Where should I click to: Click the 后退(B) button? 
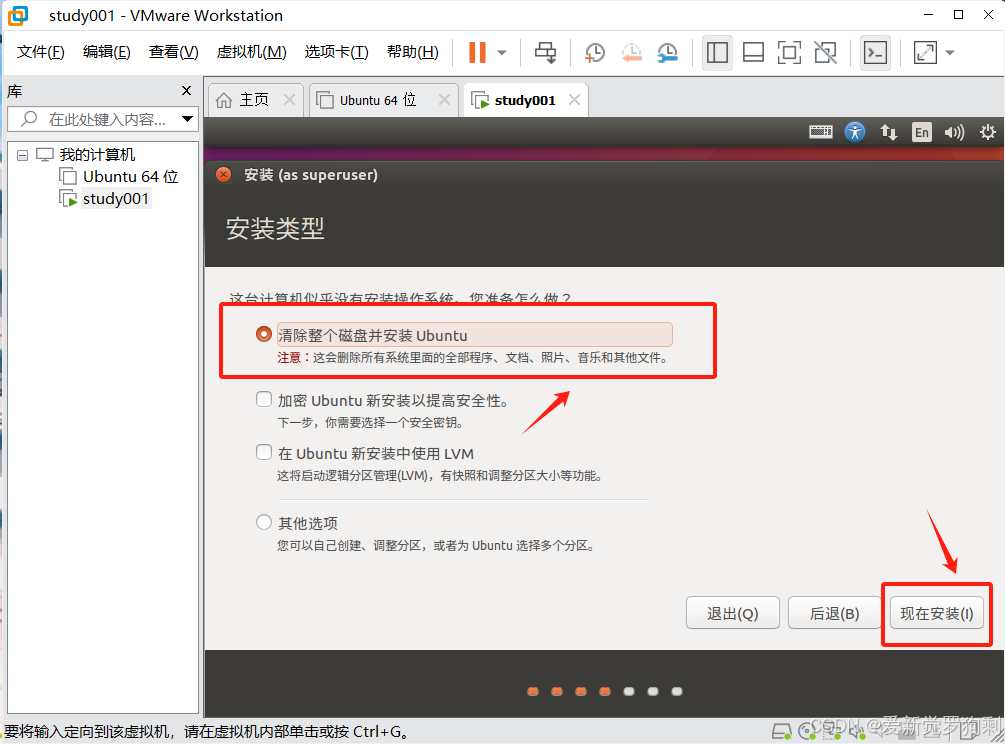click(x=835, y=613)
